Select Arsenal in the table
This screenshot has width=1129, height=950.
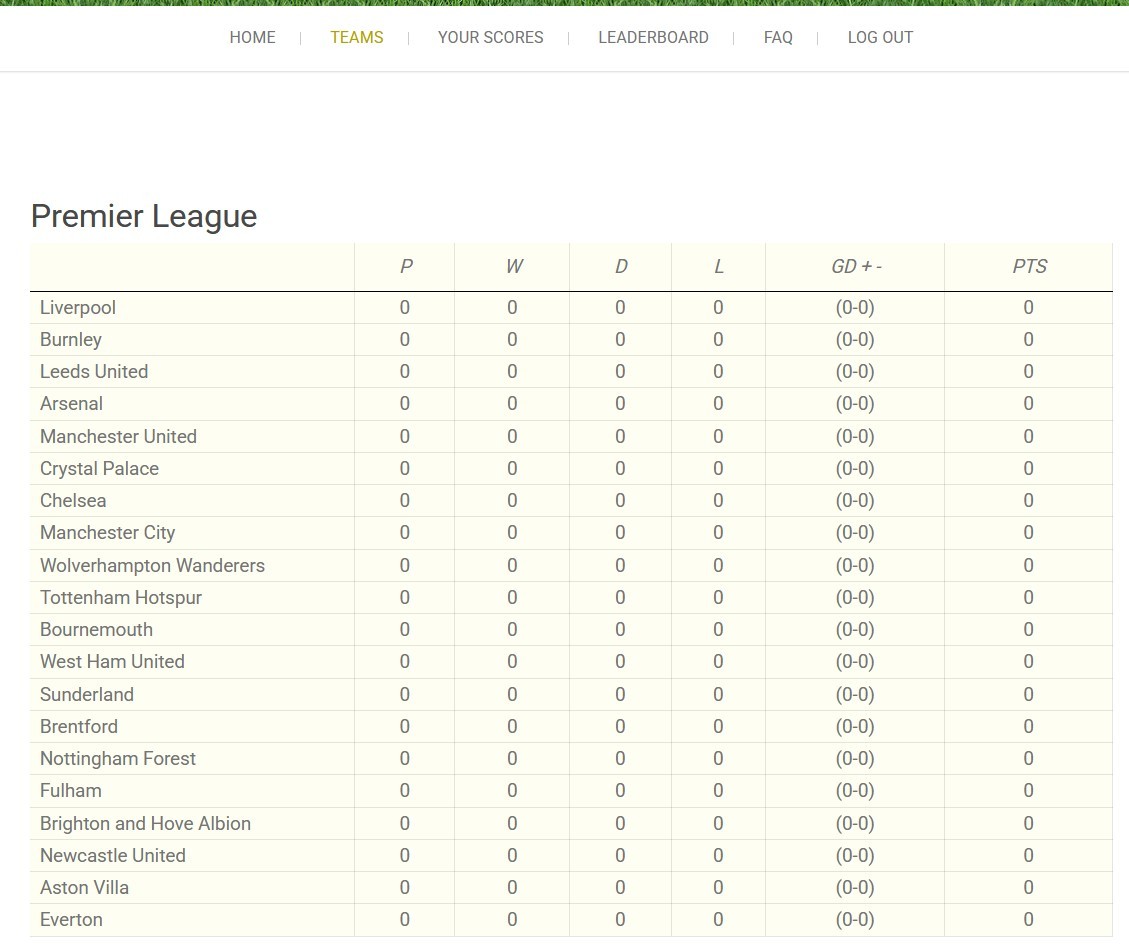tap(71, 404)
